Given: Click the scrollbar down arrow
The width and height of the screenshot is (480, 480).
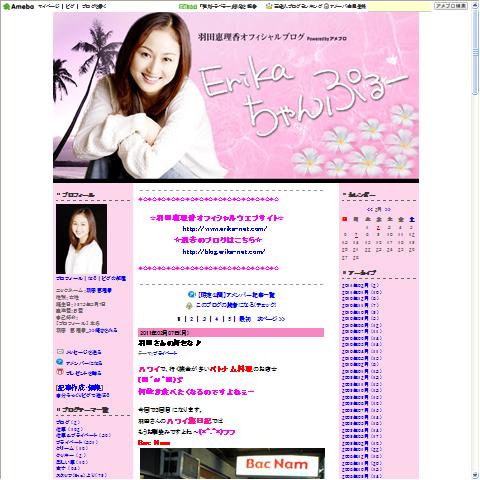Looking at the screenshot, I should 475,475.
